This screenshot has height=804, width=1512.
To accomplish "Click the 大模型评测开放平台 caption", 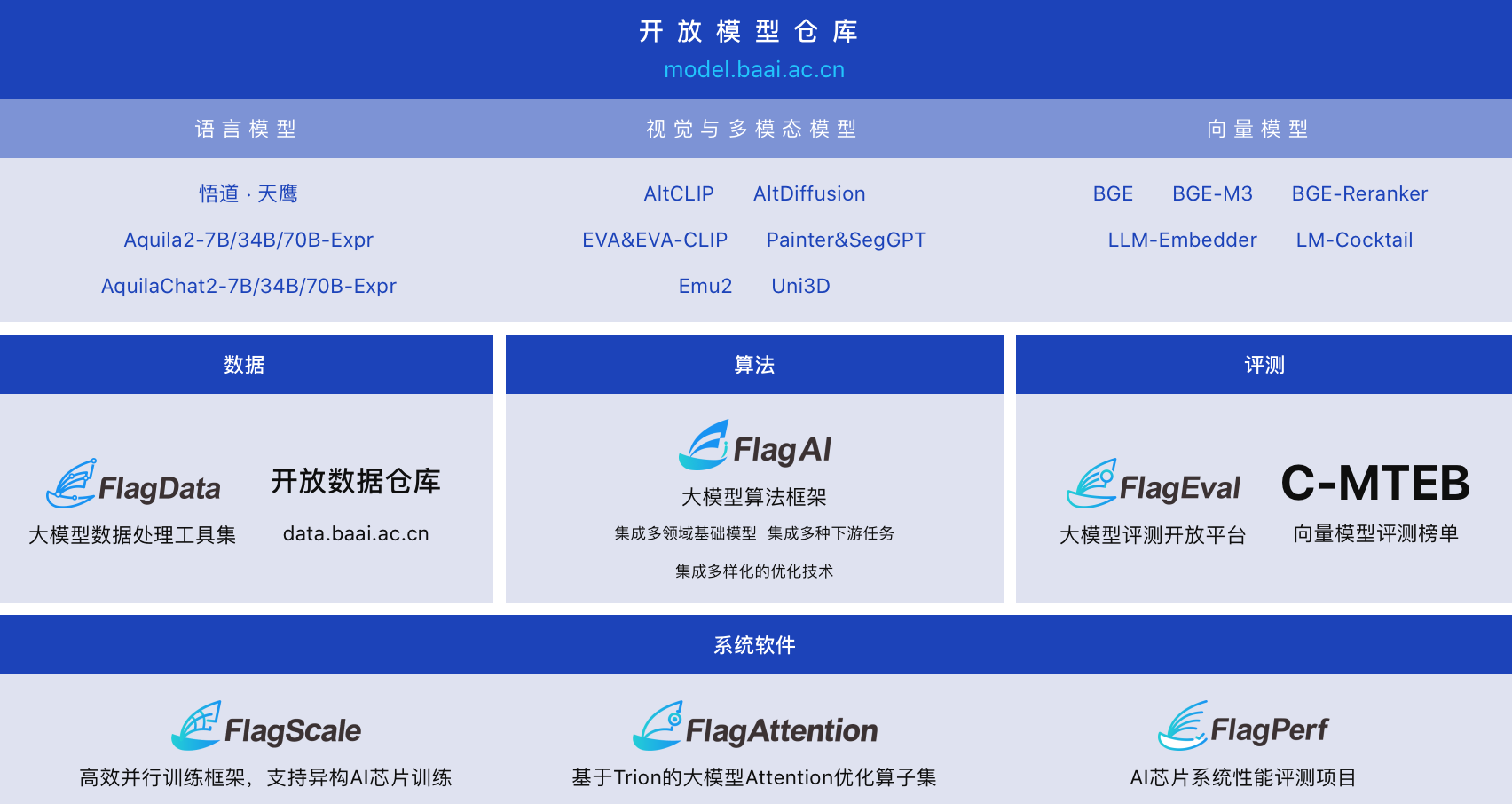I will [x=1153, y=534].
